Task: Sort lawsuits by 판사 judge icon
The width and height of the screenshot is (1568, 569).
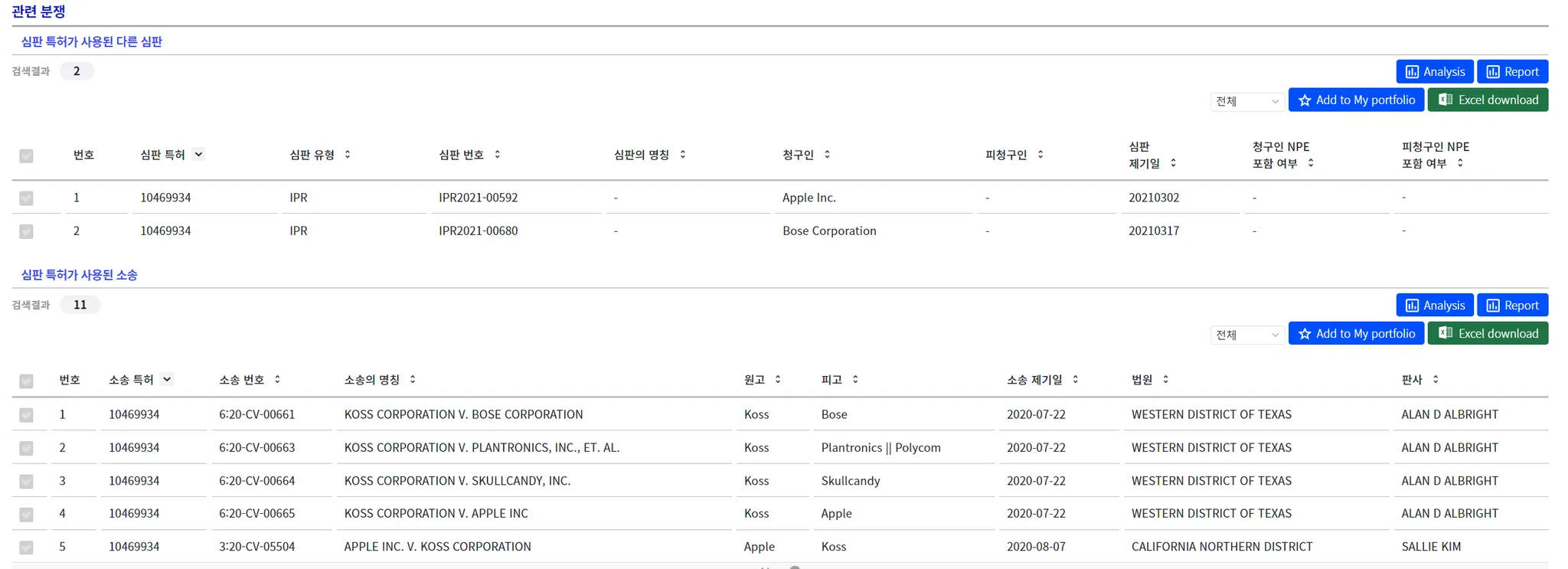Action: (1436, 380)
